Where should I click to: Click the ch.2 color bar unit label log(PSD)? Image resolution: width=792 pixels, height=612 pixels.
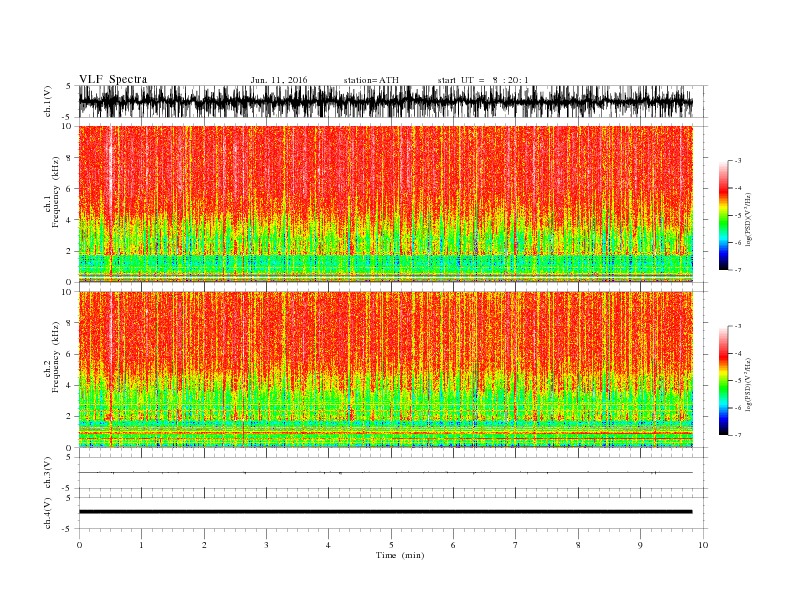748,384
